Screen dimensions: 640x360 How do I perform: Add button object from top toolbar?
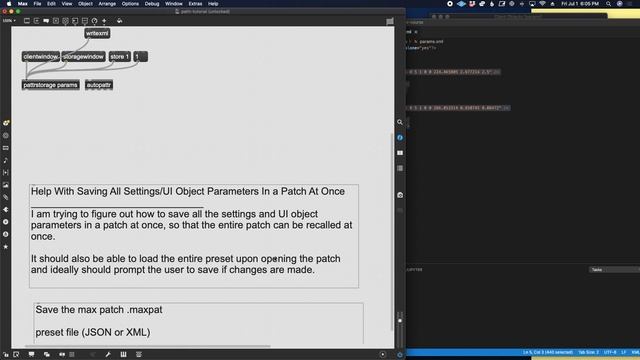pos(65,20)
